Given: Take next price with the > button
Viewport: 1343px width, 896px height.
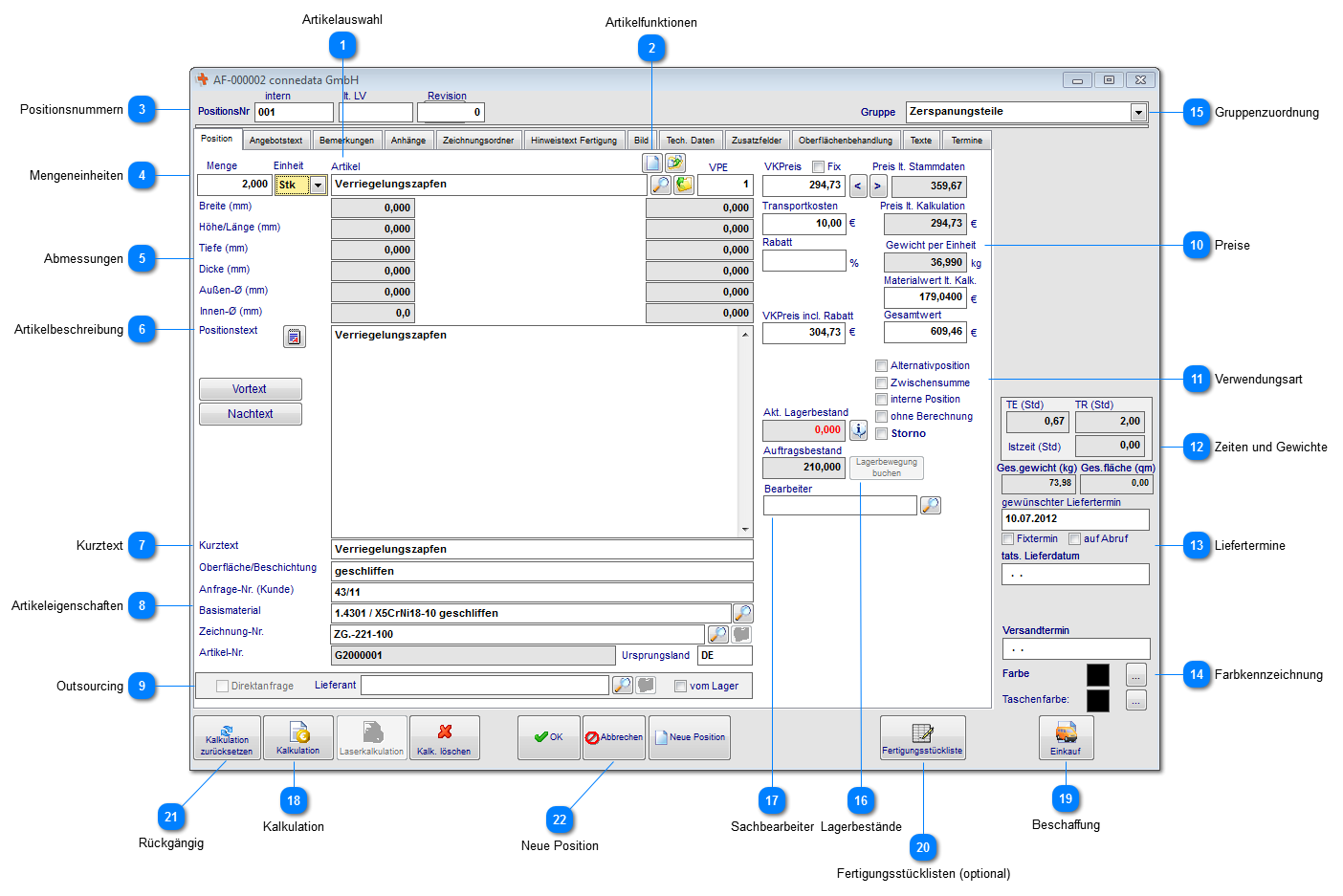Looking at the screenshot, I should (x=878, y=186).
